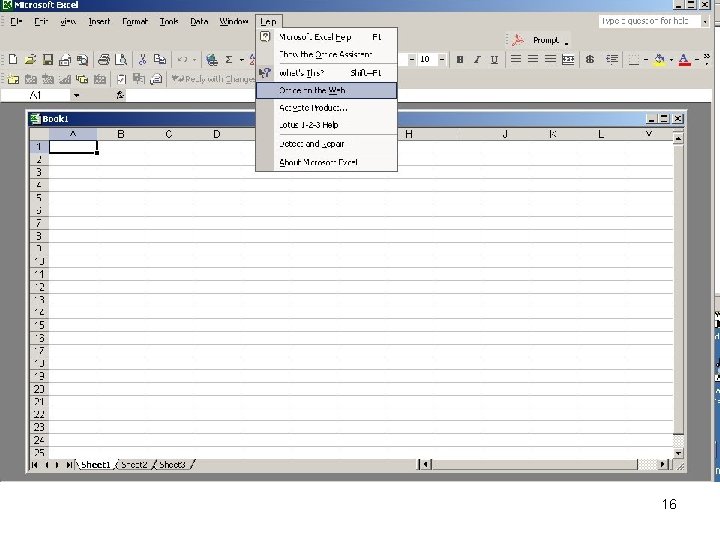
Task: Open the Name Box dropdown arrow
Action: pos(76,95)
